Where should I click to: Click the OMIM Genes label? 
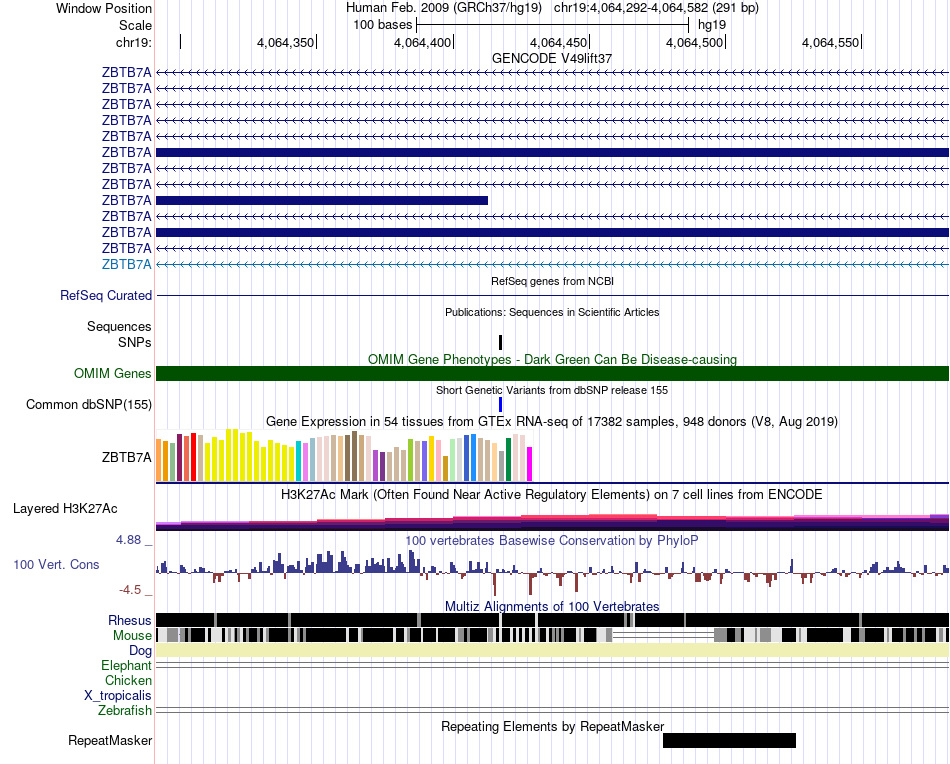[x=113, y=373]
